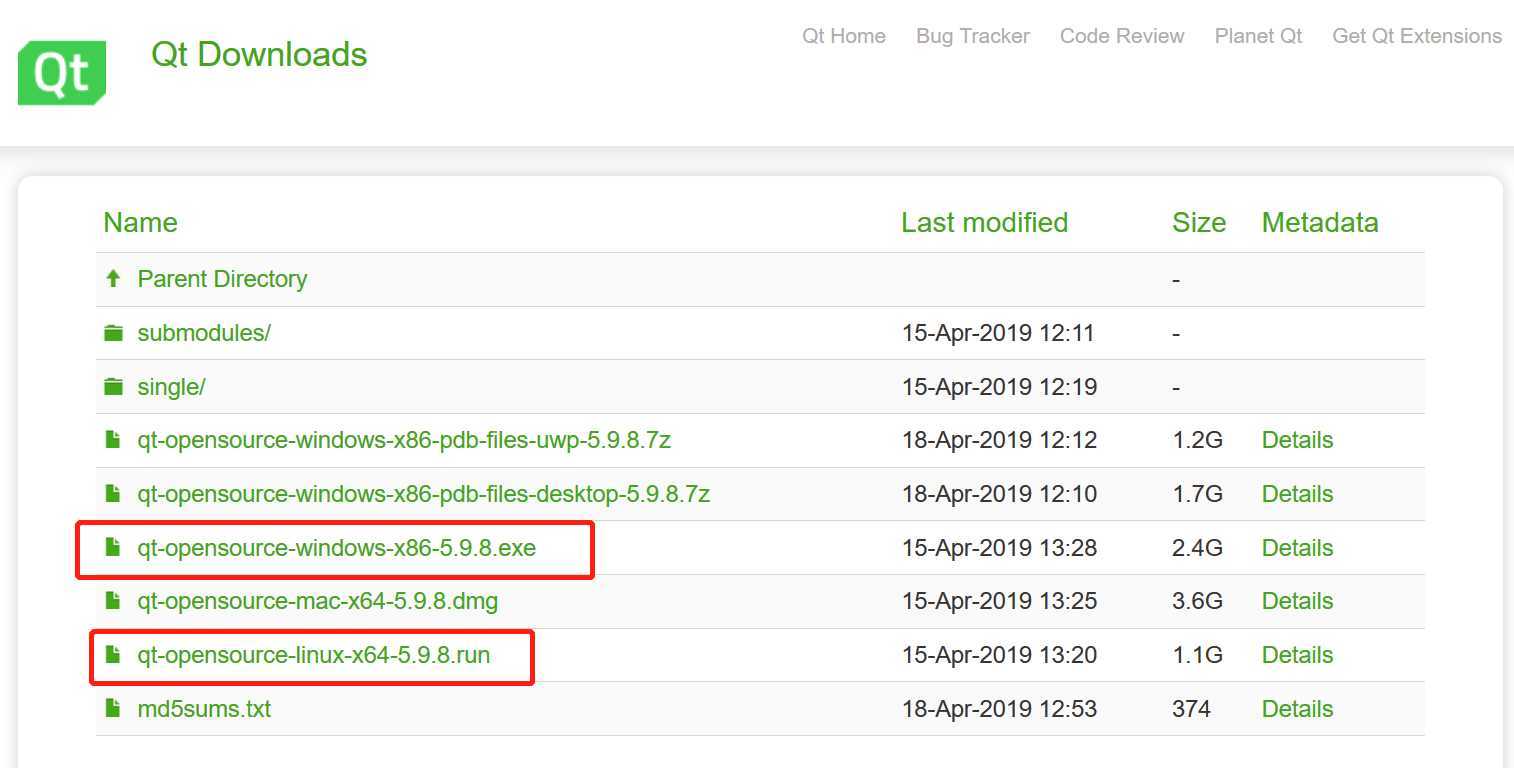Viewport: 1514px width, 768px height.
Task: View Details for the windows exe file
Action: (1297, 548)
